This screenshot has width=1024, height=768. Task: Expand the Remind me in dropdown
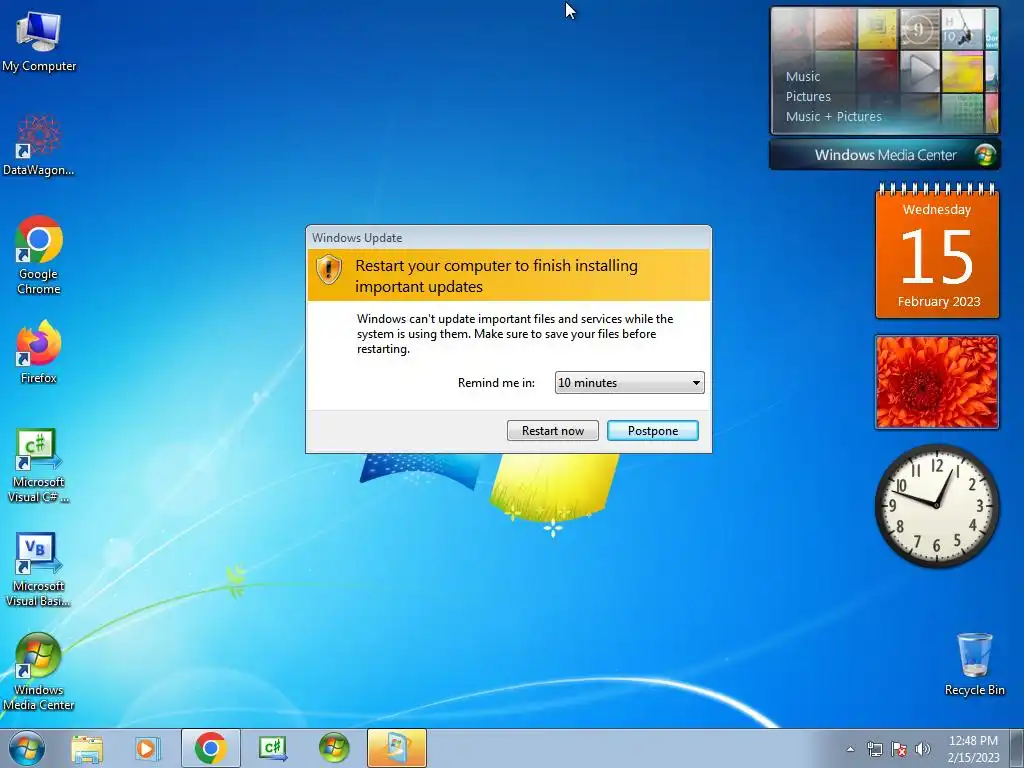click(x=630, y=383)
